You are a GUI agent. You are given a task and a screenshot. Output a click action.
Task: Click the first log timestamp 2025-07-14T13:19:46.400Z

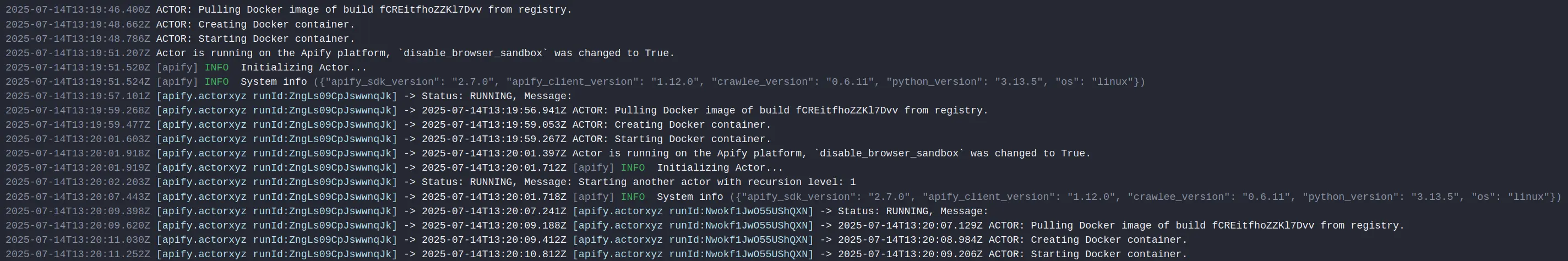point(78,10)
